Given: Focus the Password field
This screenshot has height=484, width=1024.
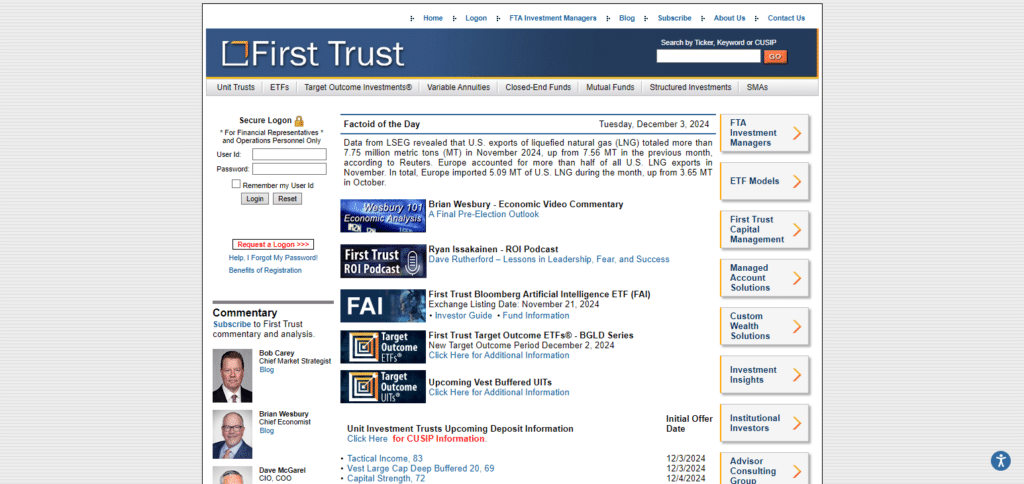Looking at the screenshot, I should coord(289,169).
